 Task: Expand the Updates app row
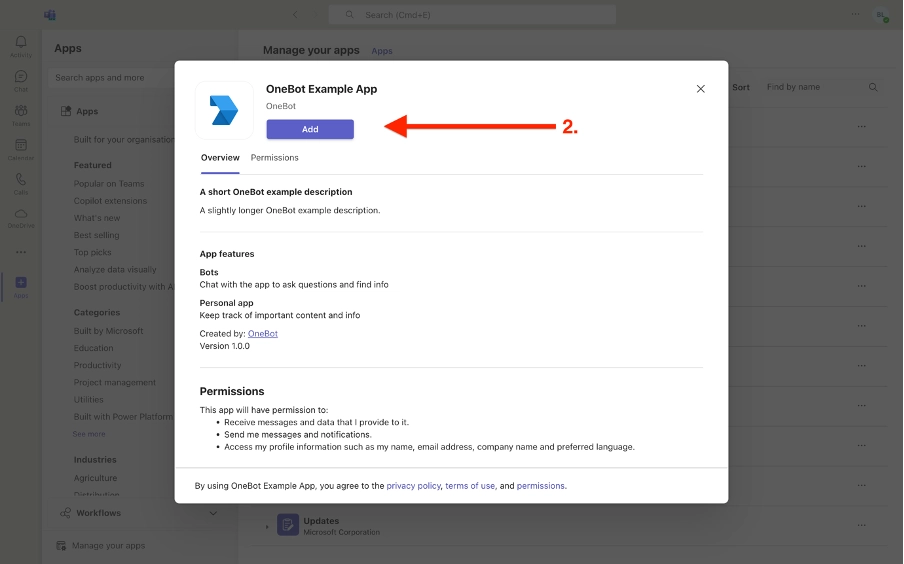(267, 527)
